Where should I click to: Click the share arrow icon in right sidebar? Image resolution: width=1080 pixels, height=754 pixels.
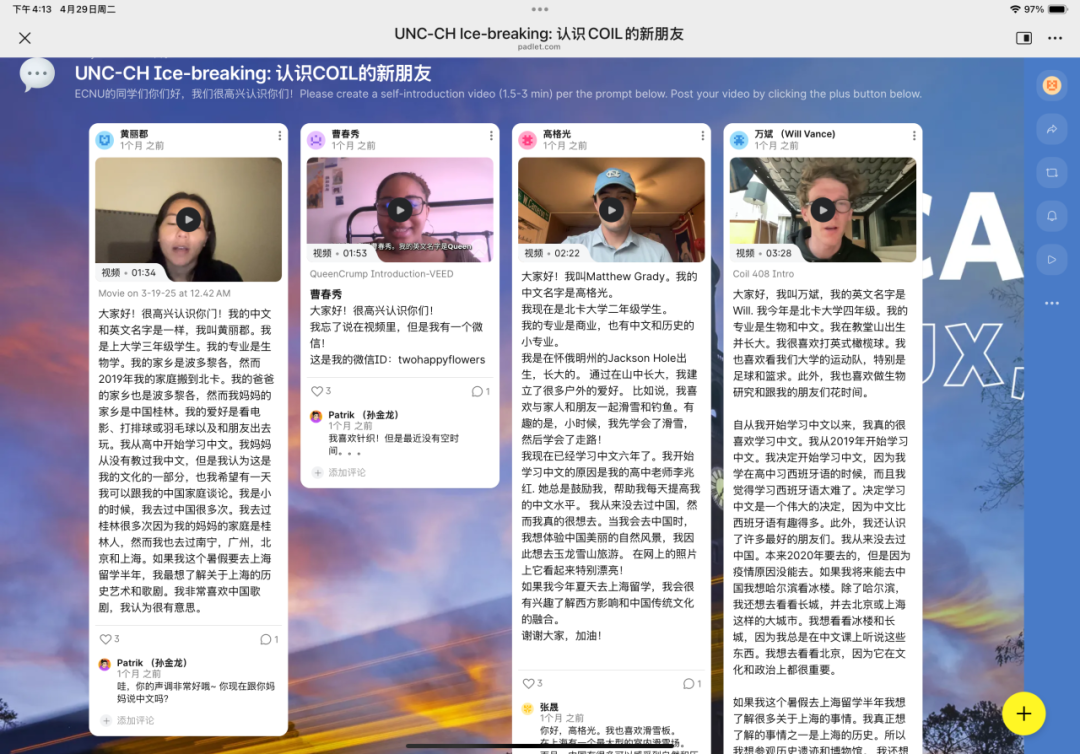(x=1051, y=129)
